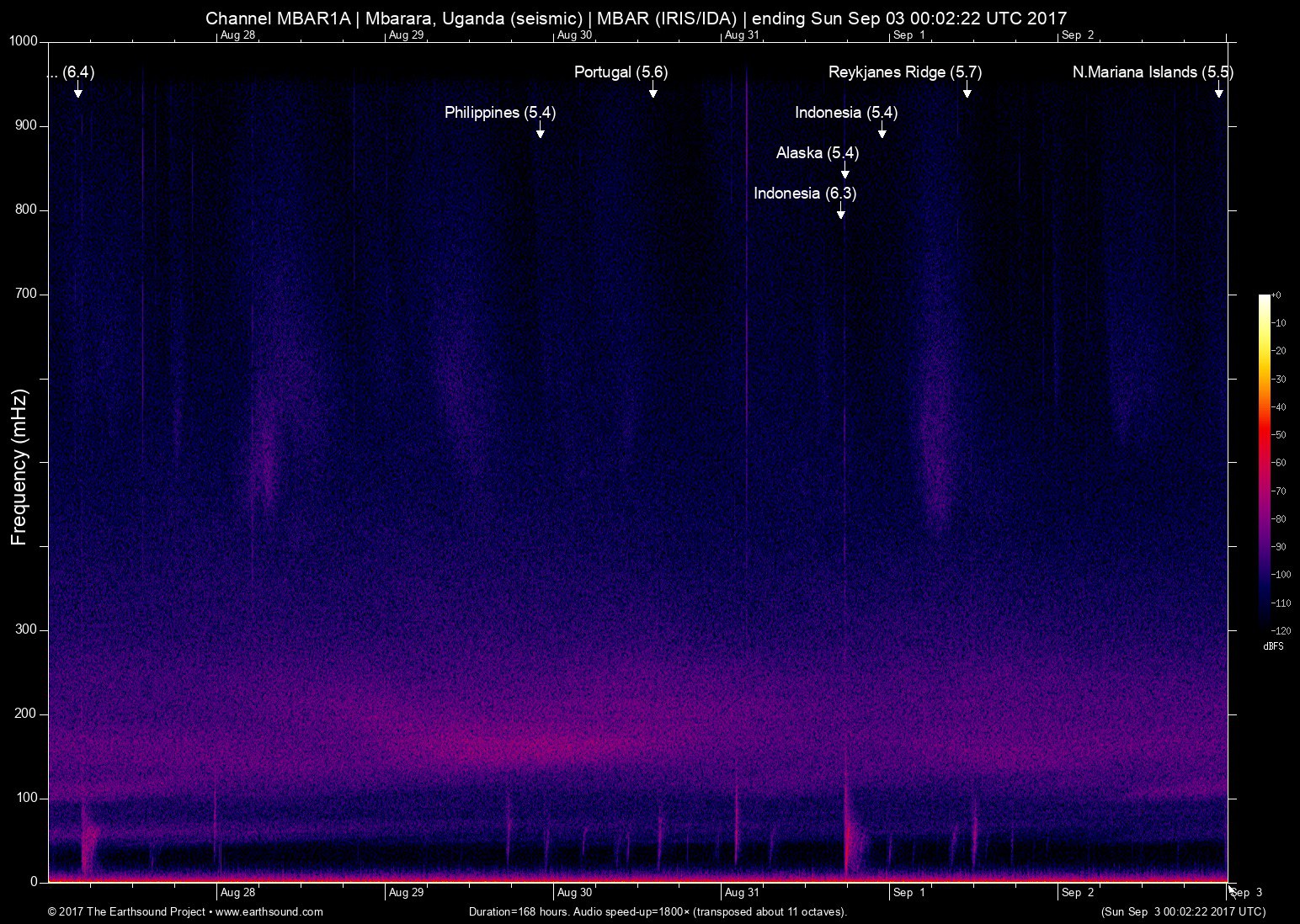This screenshot has width=1300, height=924.
Task: Select the arrow beneath Indonesia (6.3) label
Action: tap(840, 211)
